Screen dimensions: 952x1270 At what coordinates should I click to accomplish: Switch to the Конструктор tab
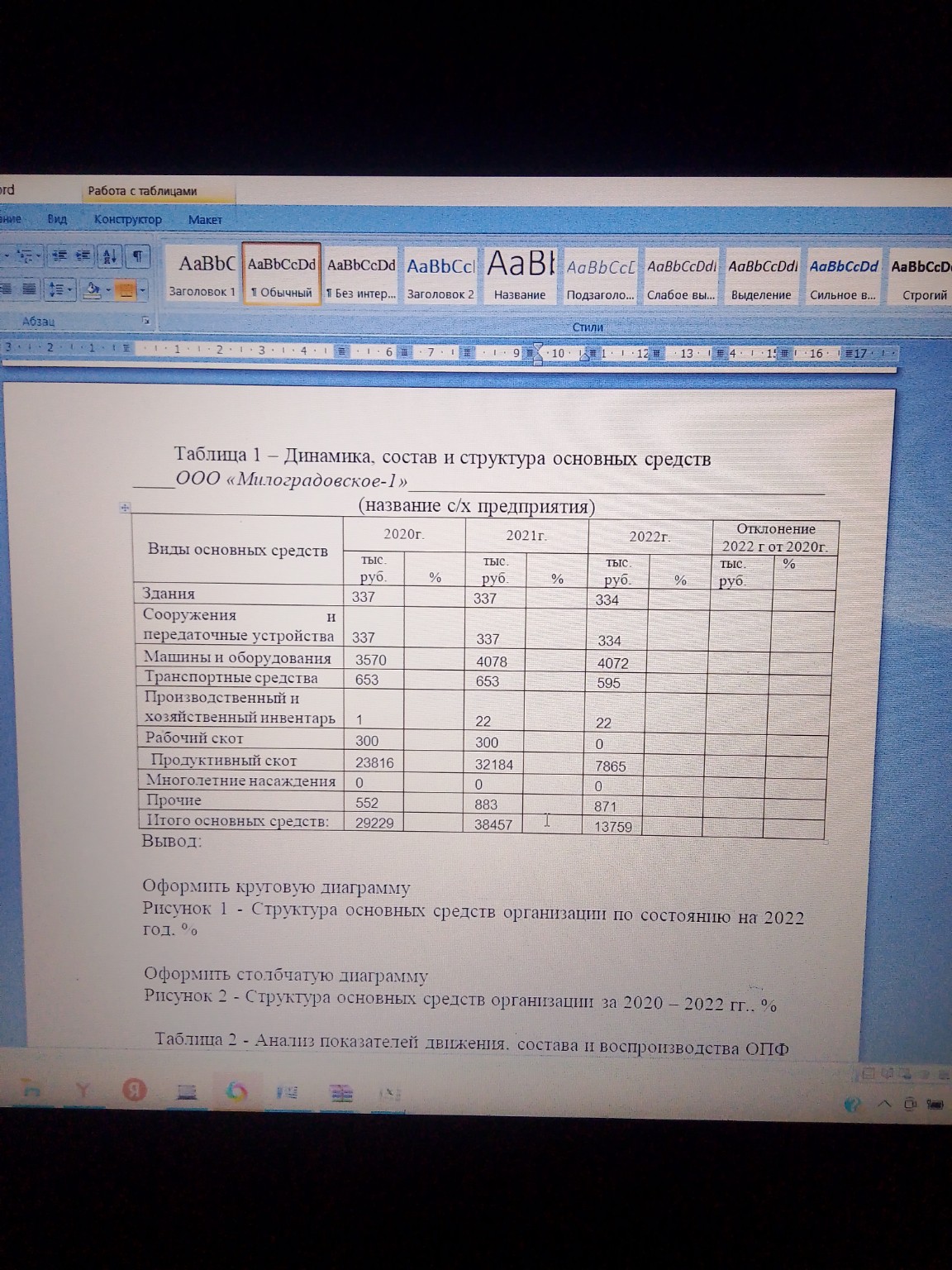[128, 220]
